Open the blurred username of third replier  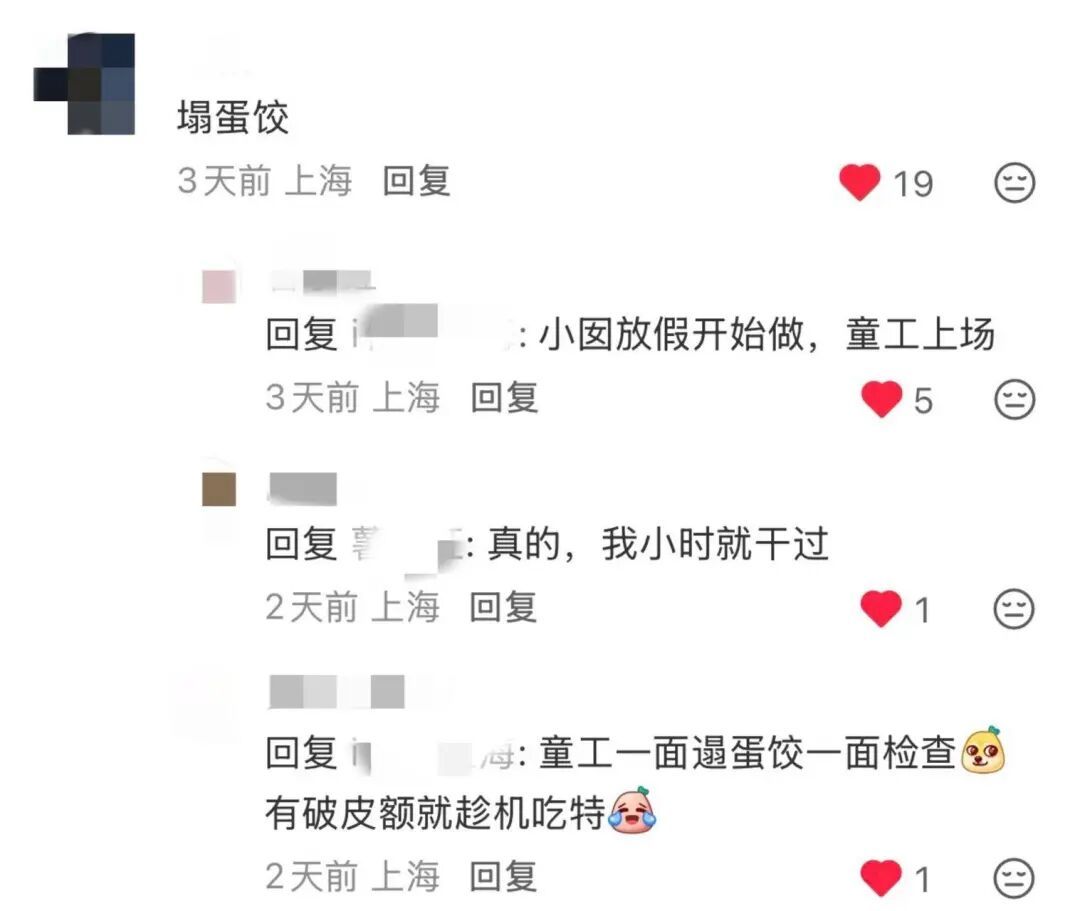coord(337,692)
